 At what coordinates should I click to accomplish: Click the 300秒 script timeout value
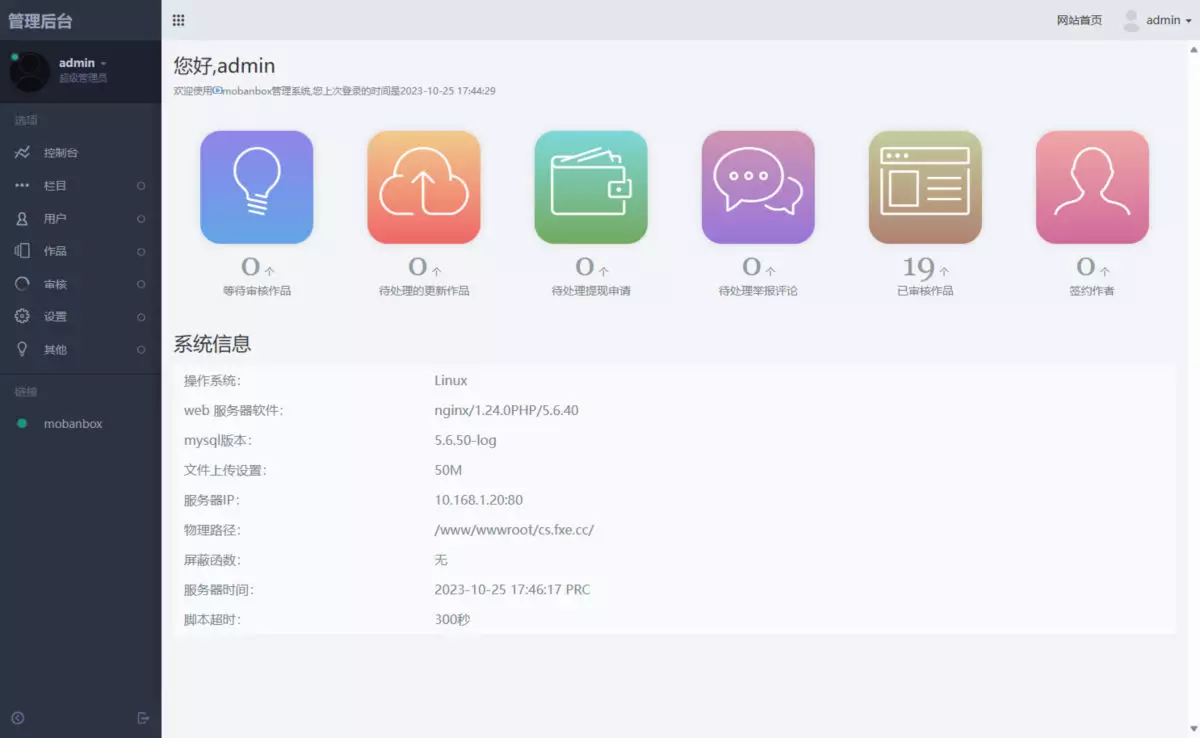[452, 620]
